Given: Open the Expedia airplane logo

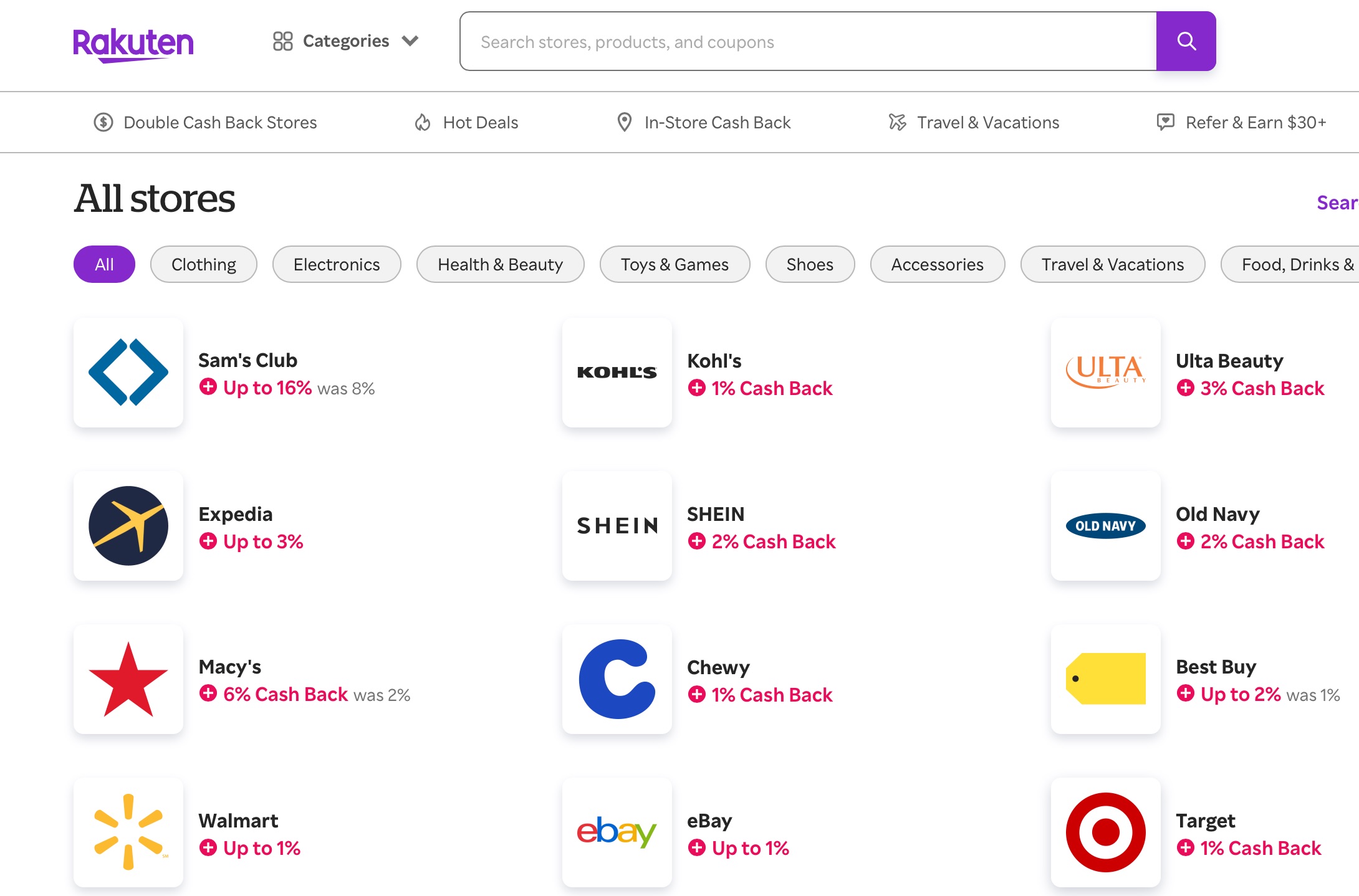Looking at the screenshot, I should point(128,526).
